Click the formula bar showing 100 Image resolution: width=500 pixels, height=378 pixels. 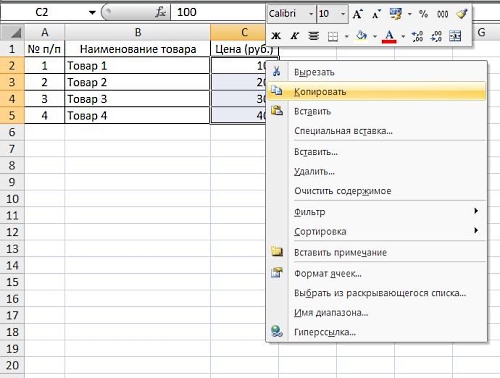[218, 13]
